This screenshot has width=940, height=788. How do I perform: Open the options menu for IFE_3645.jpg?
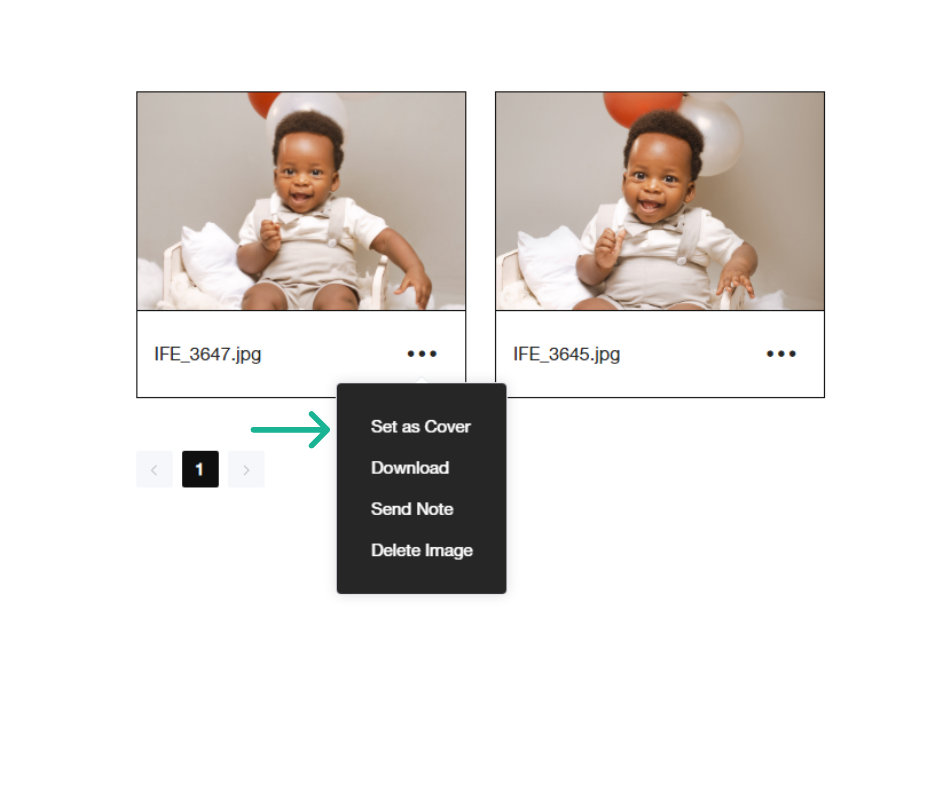[781, 354]
